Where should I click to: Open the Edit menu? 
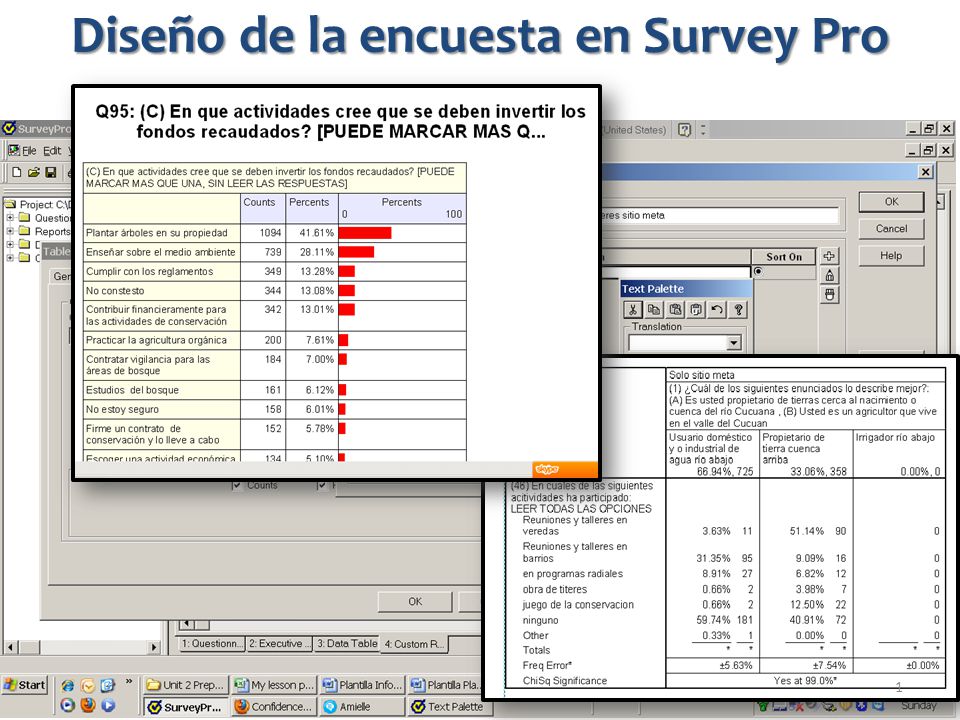coord(52,151)
